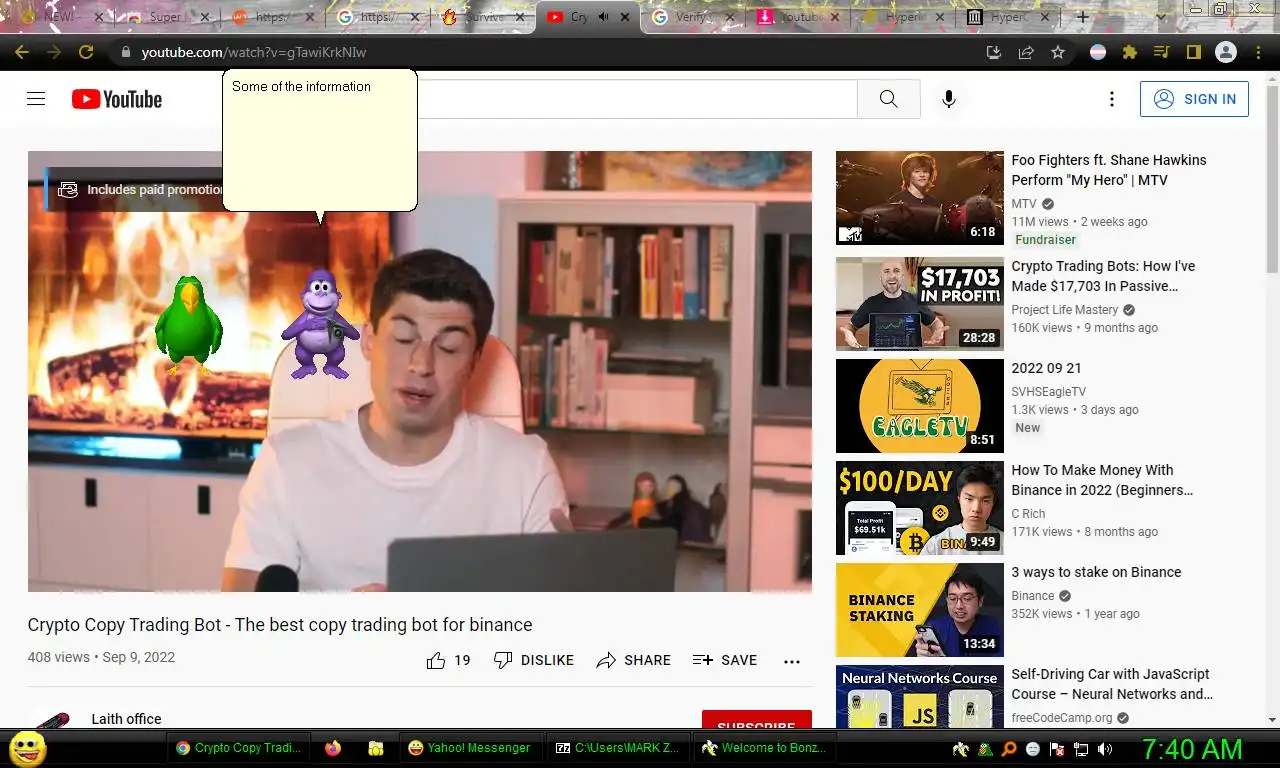Open Self-Driving Car with JavaScript Course title
1280x768 pixels.
[1112, 684]
